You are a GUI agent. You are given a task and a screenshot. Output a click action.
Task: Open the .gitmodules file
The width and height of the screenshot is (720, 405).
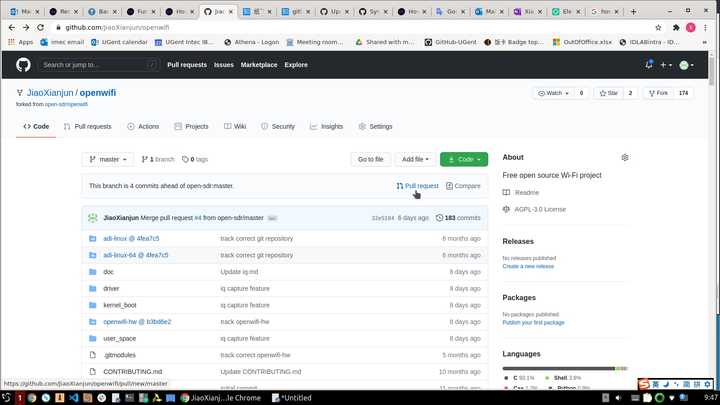(119, 355)
